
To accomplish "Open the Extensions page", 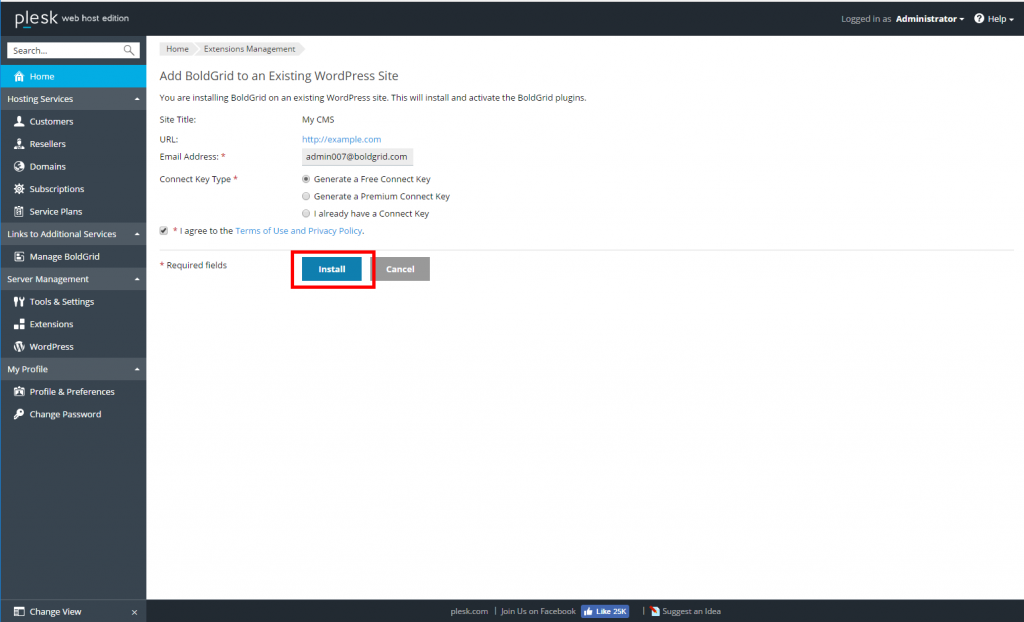I will pos(73,324).
